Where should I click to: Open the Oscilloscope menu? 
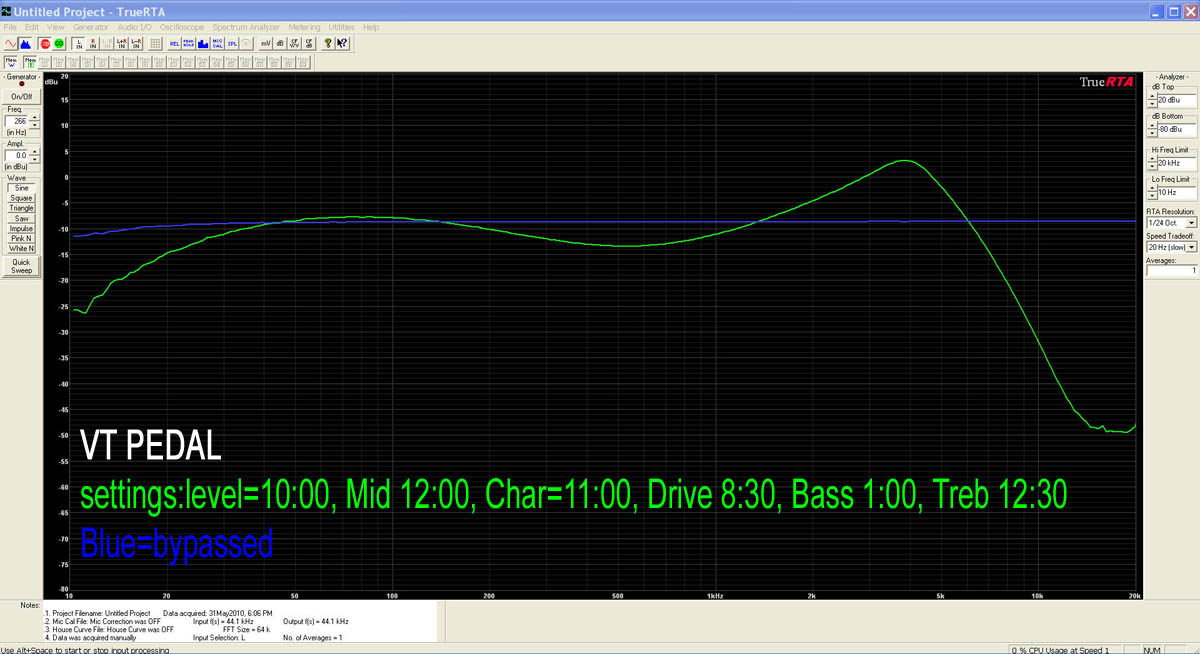[182, 27]
